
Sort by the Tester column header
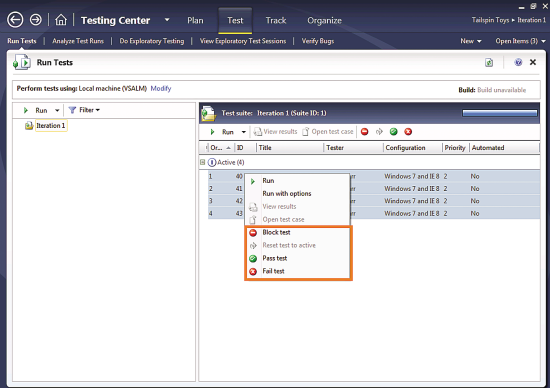354,148
